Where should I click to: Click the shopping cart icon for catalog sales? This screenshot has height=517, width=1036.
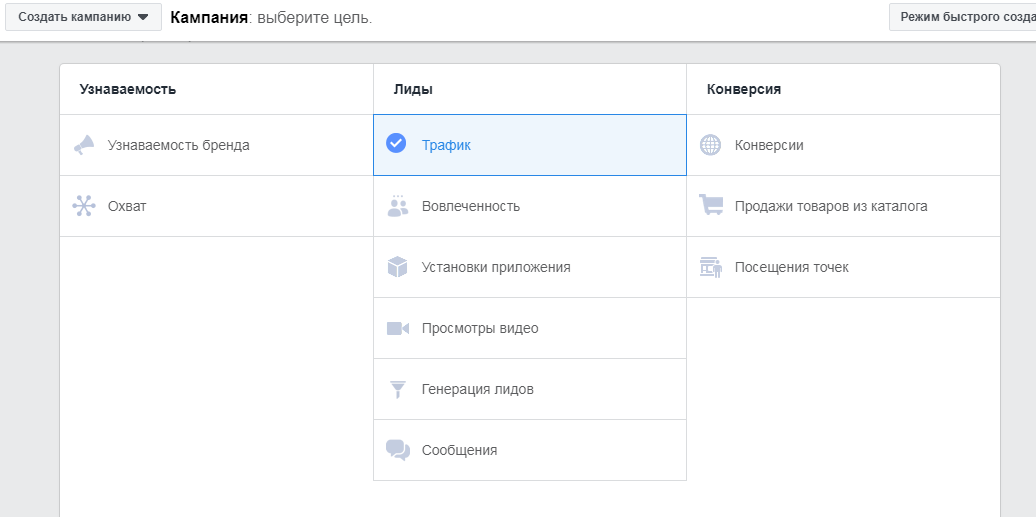(710, 206)
